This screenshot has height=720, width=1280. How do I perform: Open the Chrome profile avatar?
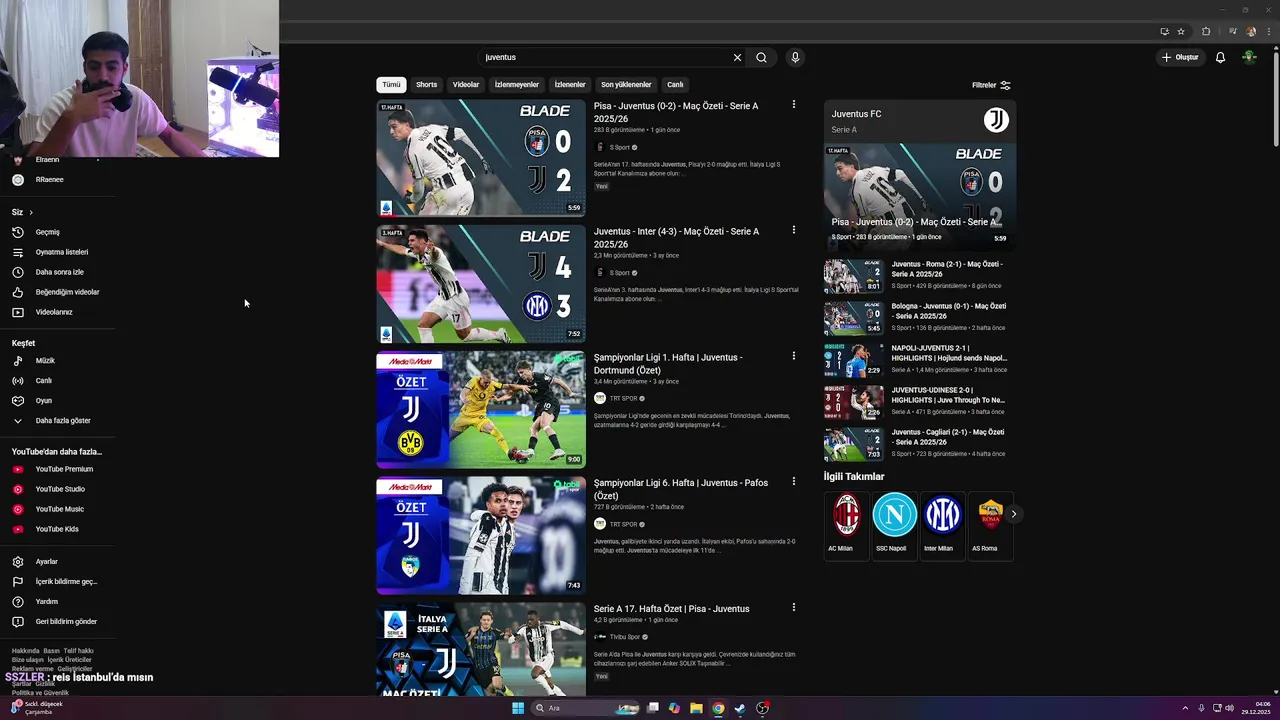point(1251,31)
